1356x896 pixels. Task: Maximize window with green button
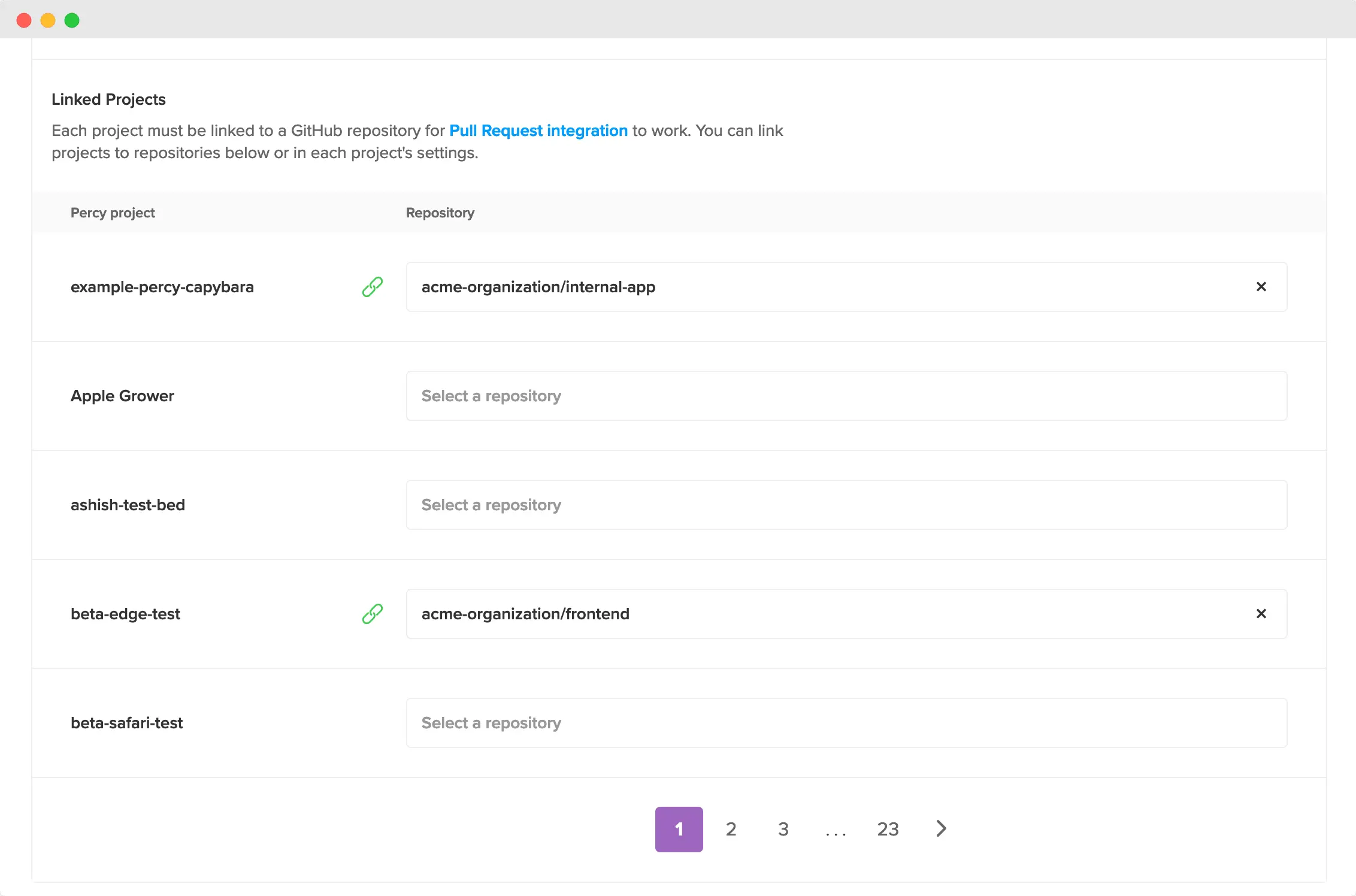(x=72, y=20)
